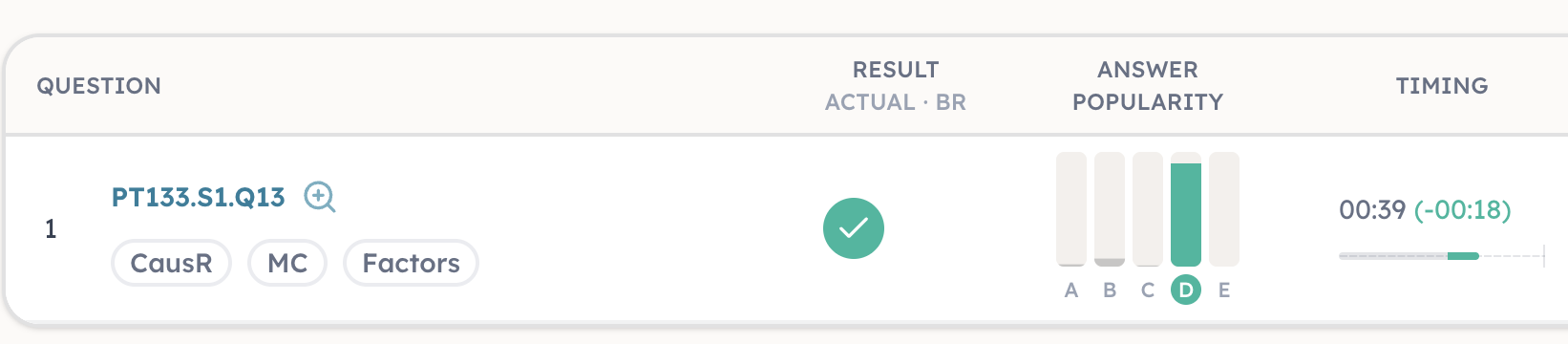Click the green answer D popularity bar
This screenshot has height=344, width=1568.
point(1186,214)
